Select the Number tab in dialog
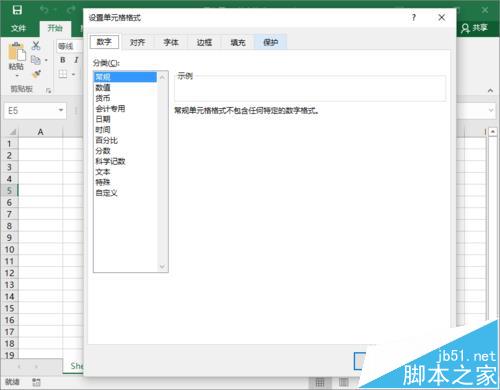Viewport: 500px width, 390px height. pyautogui.click(x=104, y=42)
